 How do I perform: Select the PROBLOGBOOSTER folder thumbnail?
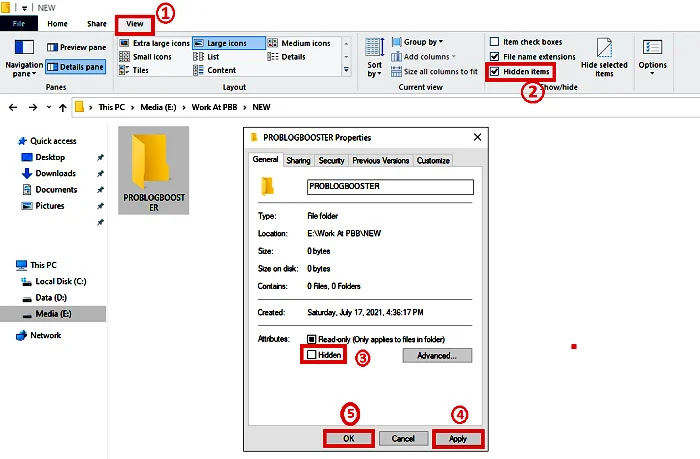(154, 170)
